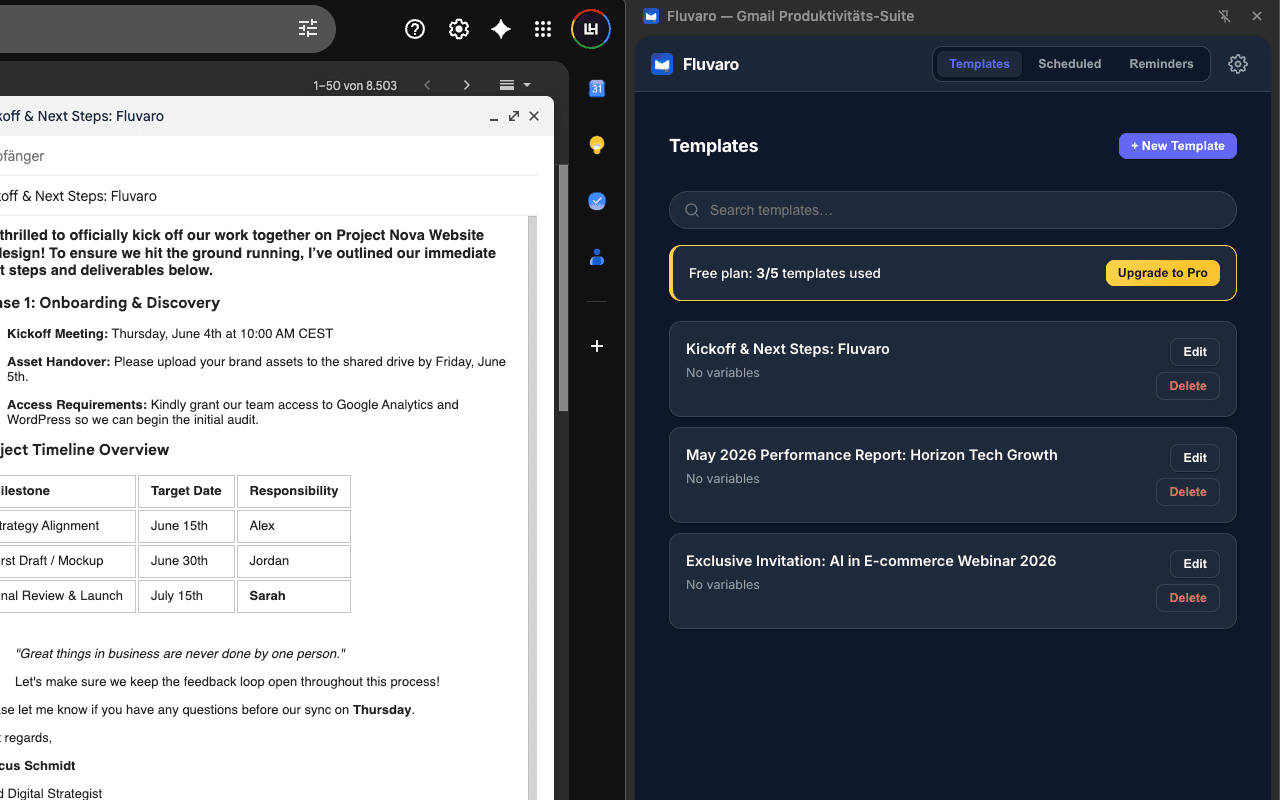The image size is (1280, 800).
Task: Open Gmail search filter options icon
Action: [x=308, y=29]
